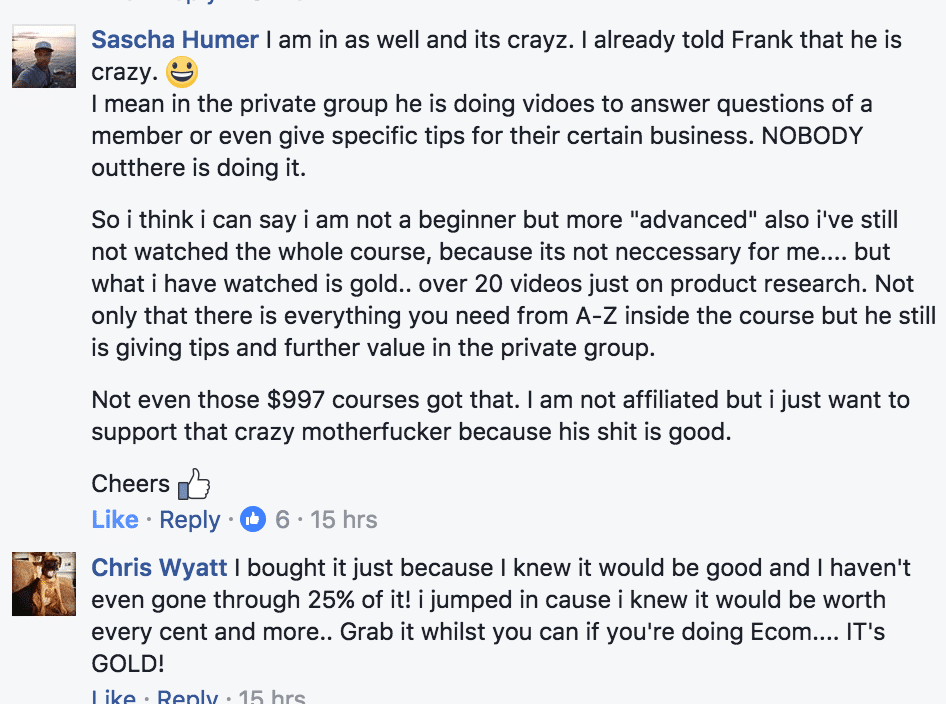Open Chris Wyatt's profile picture
946x704 pixels.
click(x=44, y=583)
